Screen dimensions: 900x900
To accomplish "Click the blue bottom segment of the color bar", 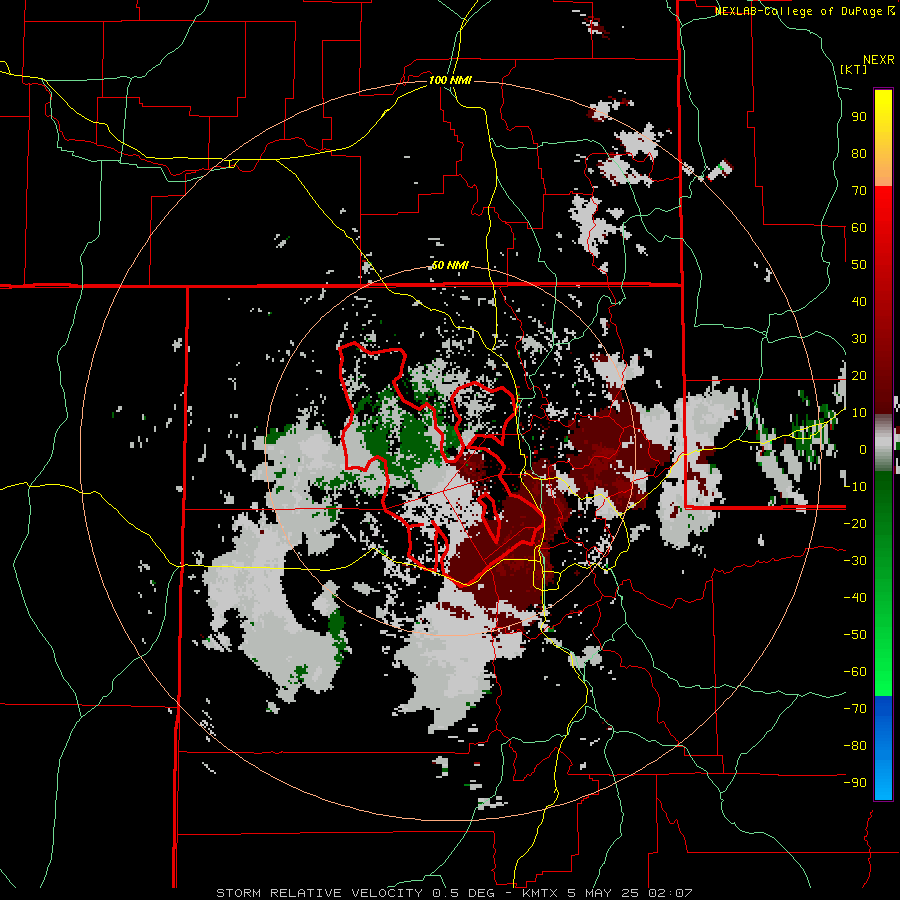I will (883, 748).
